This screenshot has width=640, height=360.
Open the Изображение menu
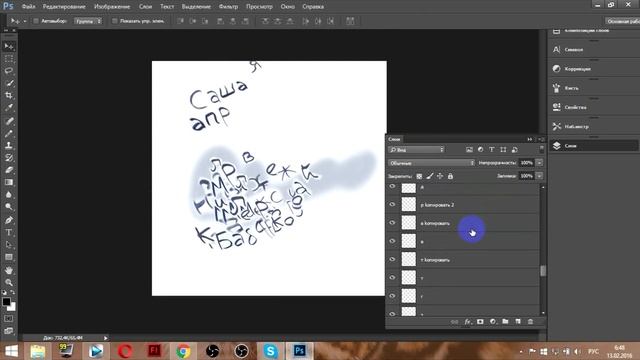[112, 7]
